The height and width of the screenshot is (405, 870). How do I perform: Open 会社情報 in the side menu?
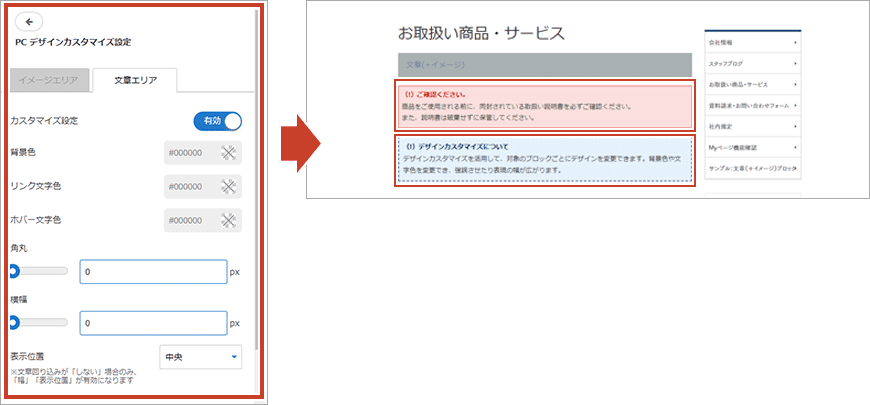(x=751, y=43)
